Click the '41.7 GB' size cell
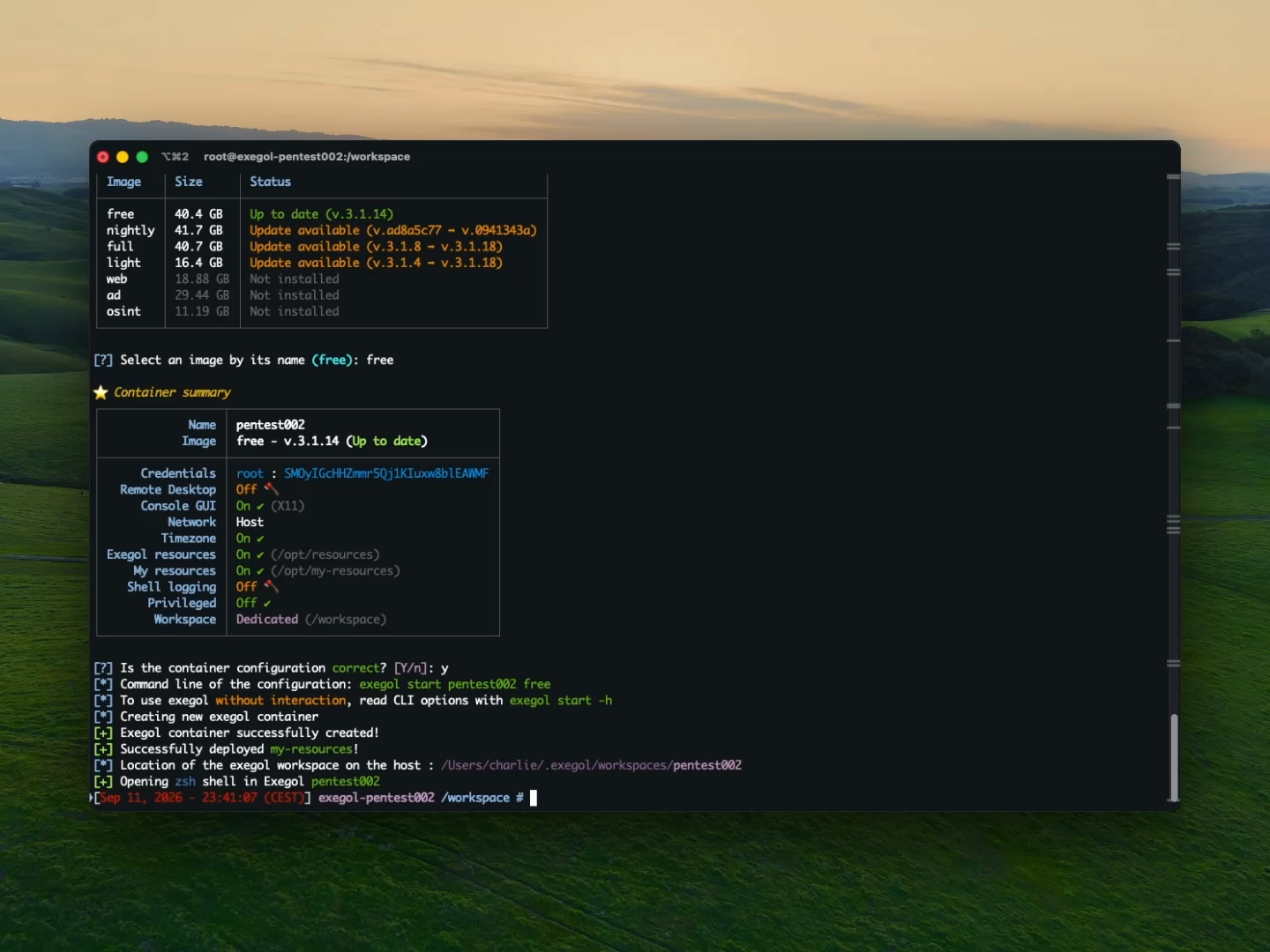This screenshot has height=952, width=1270. (x=198, y=231)
